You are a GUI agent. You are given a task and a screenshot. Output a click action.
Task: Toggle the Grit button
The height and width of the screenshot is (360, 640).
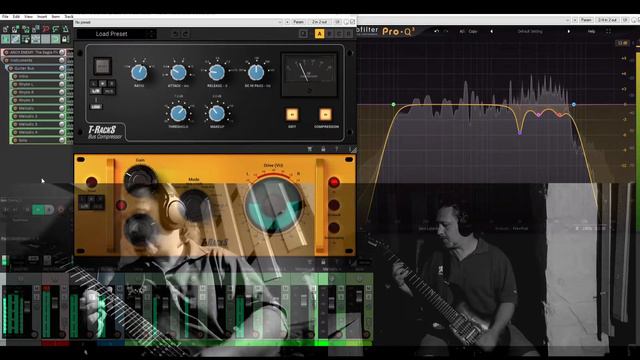click(x=292, y=115)
